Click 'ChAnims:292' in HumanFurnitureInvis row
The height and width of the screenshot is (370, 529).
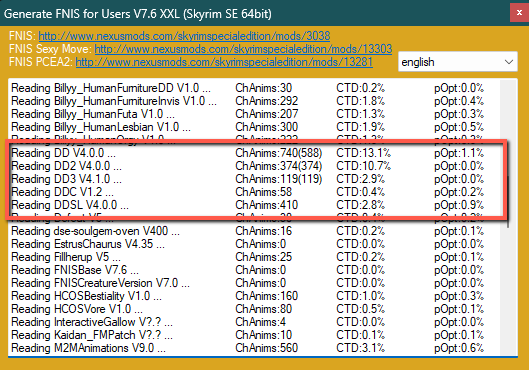pyautogui.click(x=267, y=101)
